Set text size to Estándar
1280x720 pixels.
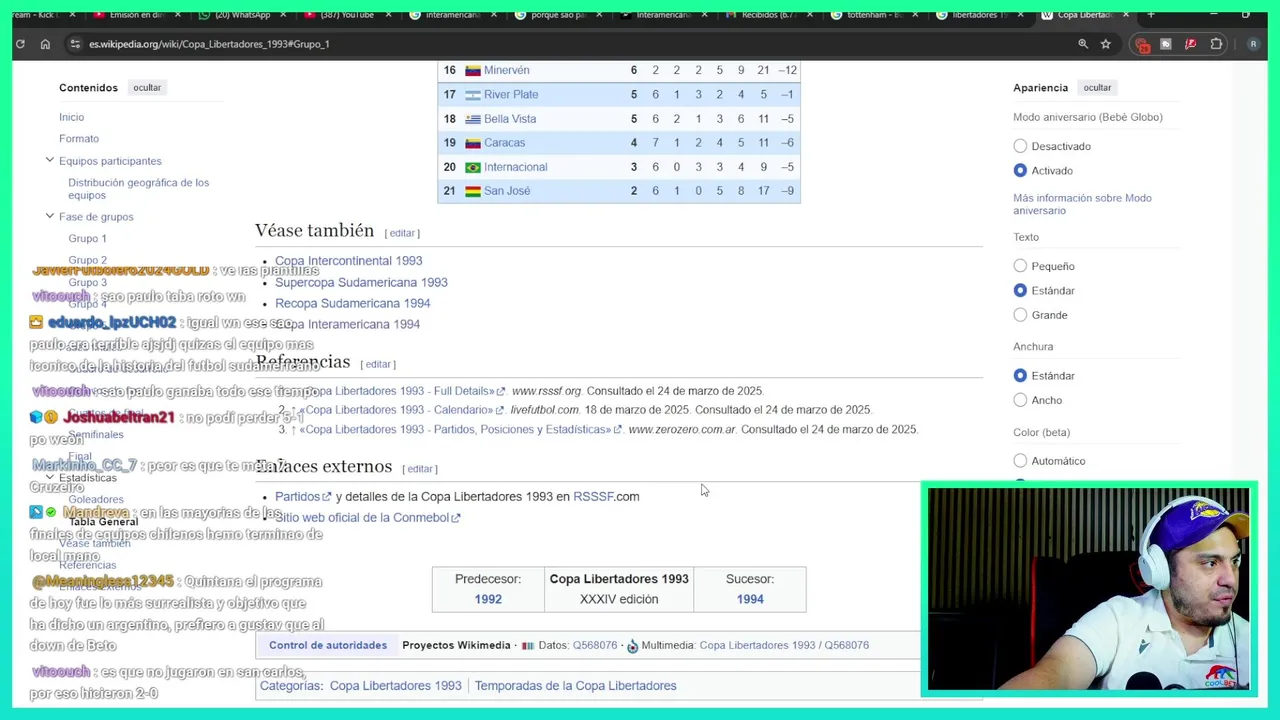(x=1020, y=290)
